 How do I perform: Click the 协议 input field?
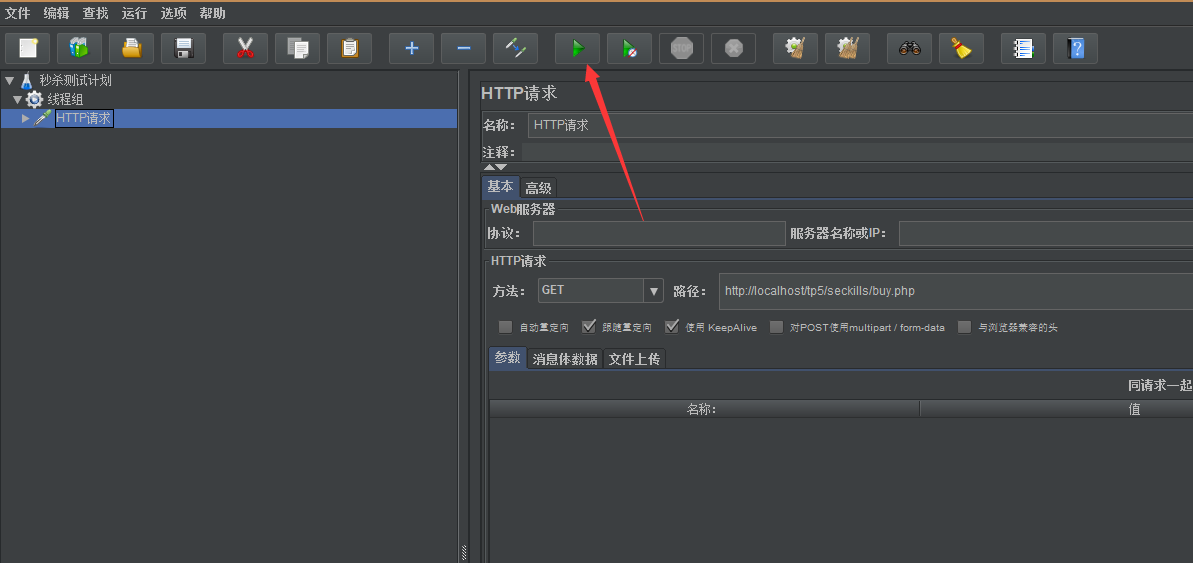point(659,234)
